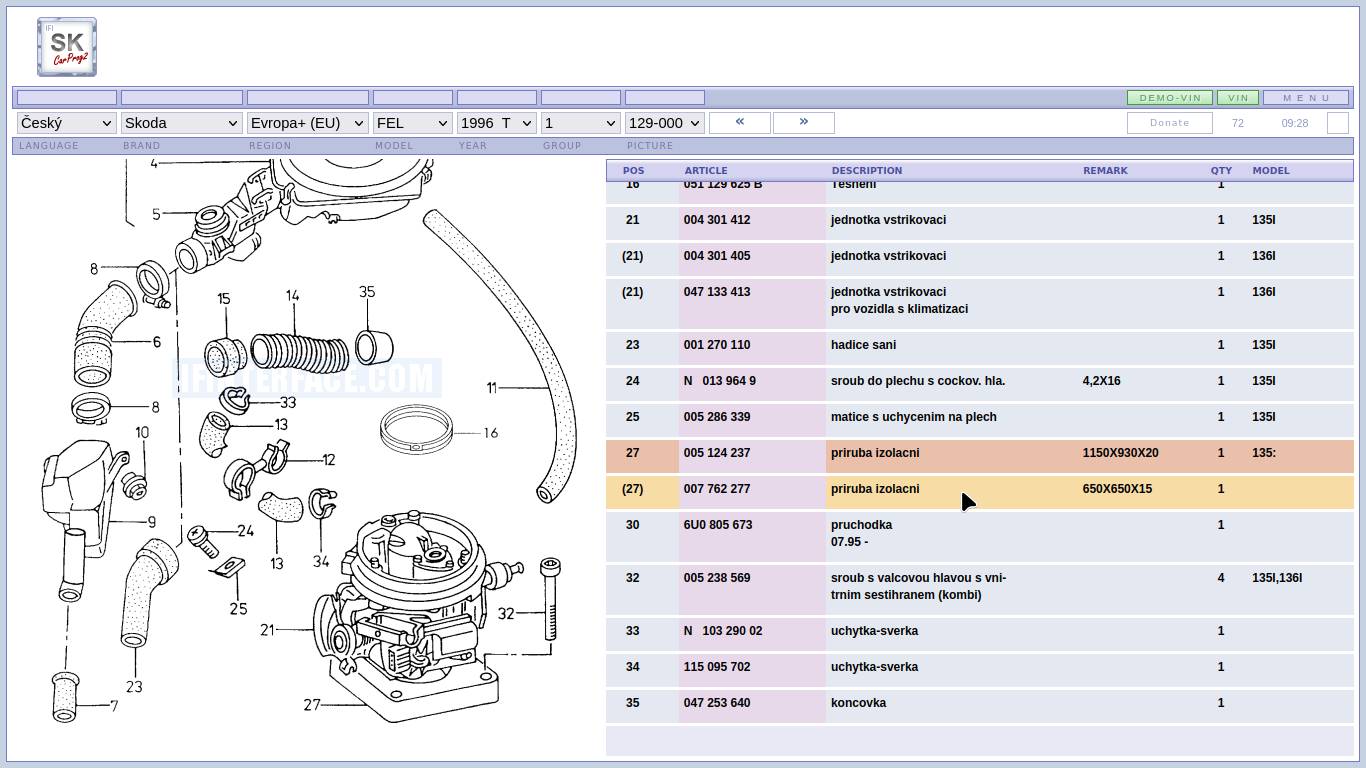Open the Picture dropdown showing 129-000

pyautogui.click(x=664, y=123)
